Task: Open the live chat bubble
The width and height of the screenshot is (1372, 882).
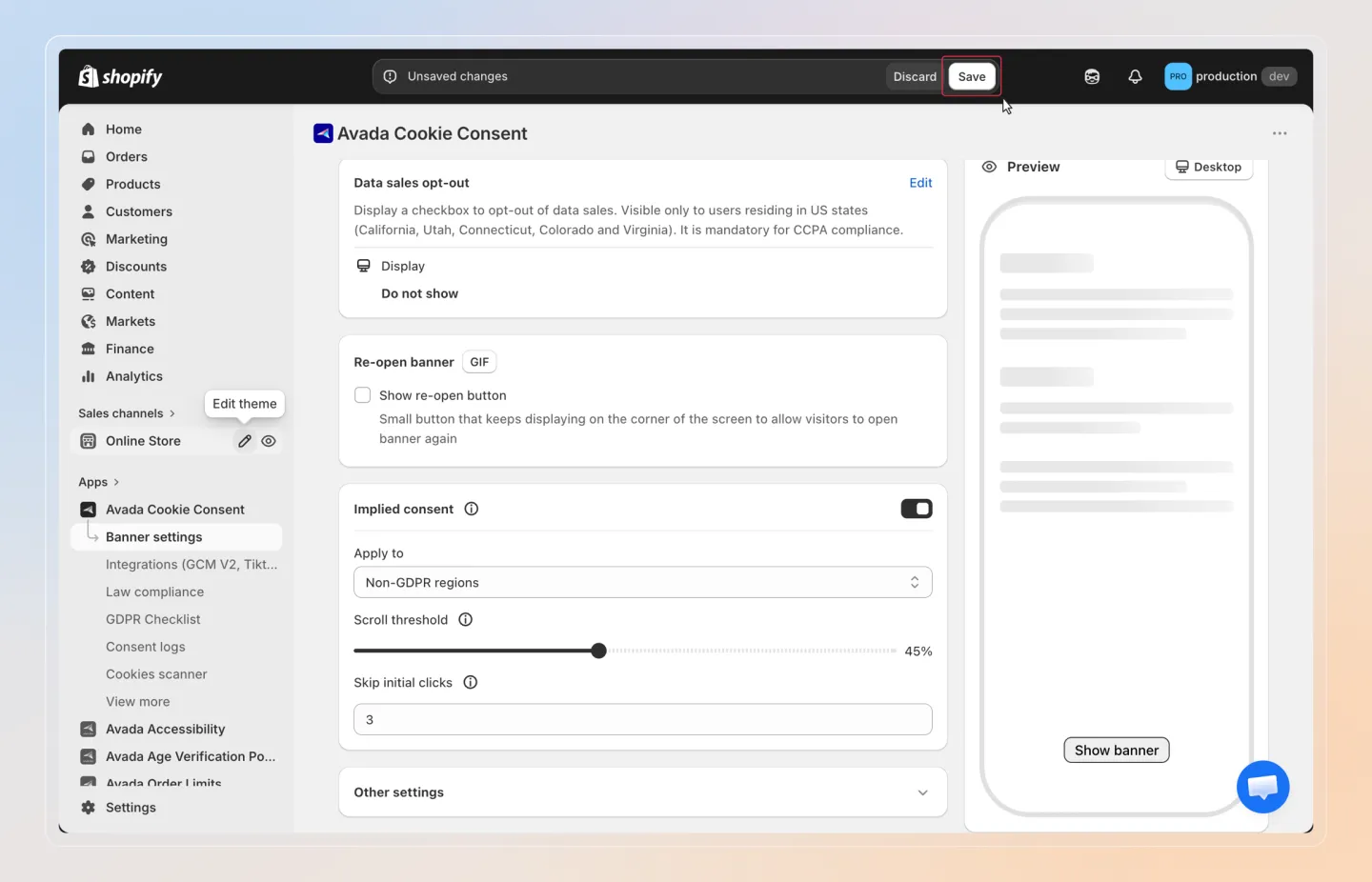Action: pyautogui.click(x=1262, y=787)
